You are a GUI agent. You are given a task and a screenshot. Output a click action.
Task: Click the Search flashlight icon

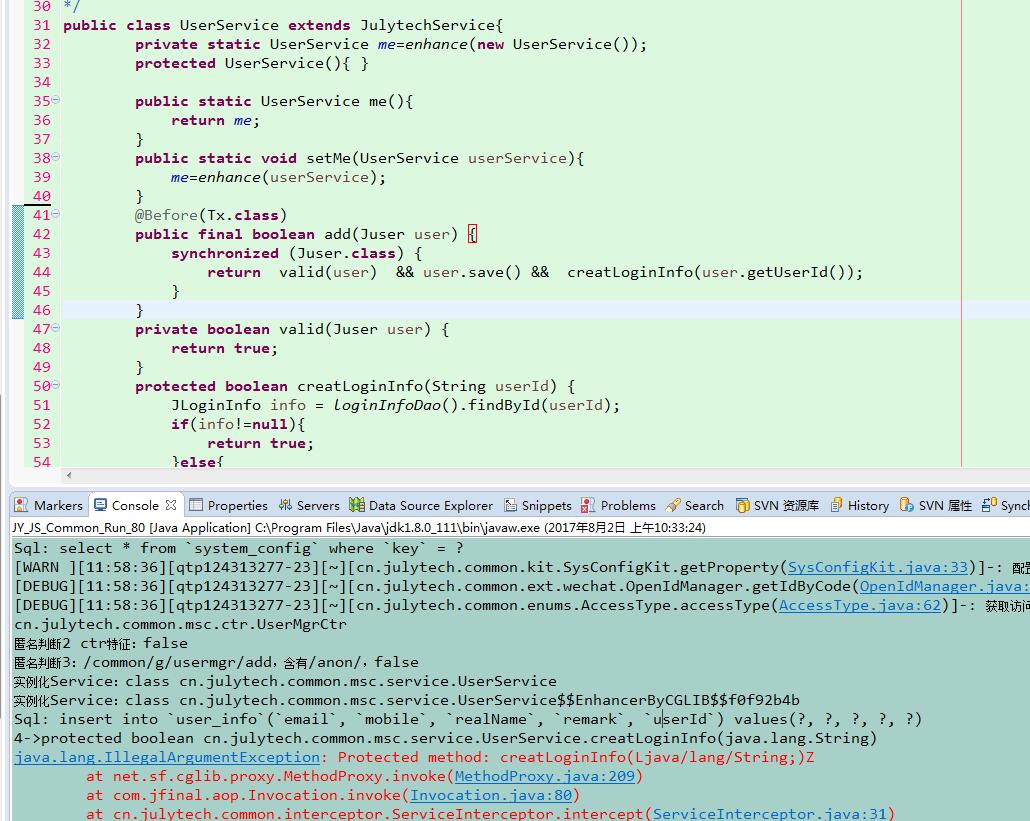(x=673, y=504)
